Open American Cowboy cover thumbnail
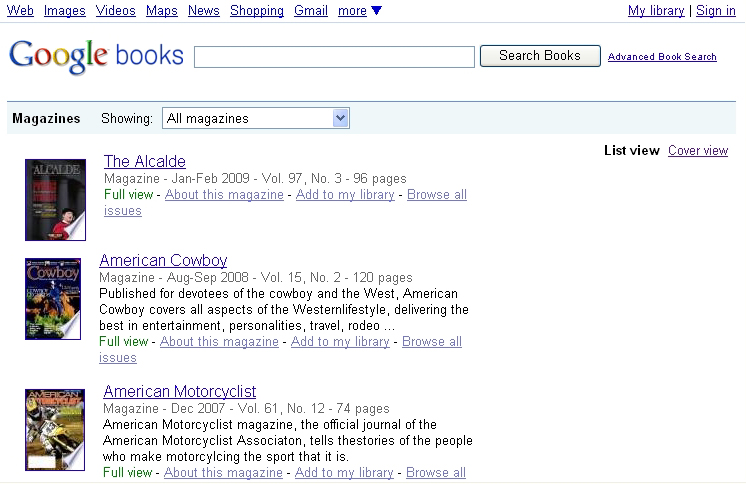 click(53, 299)
